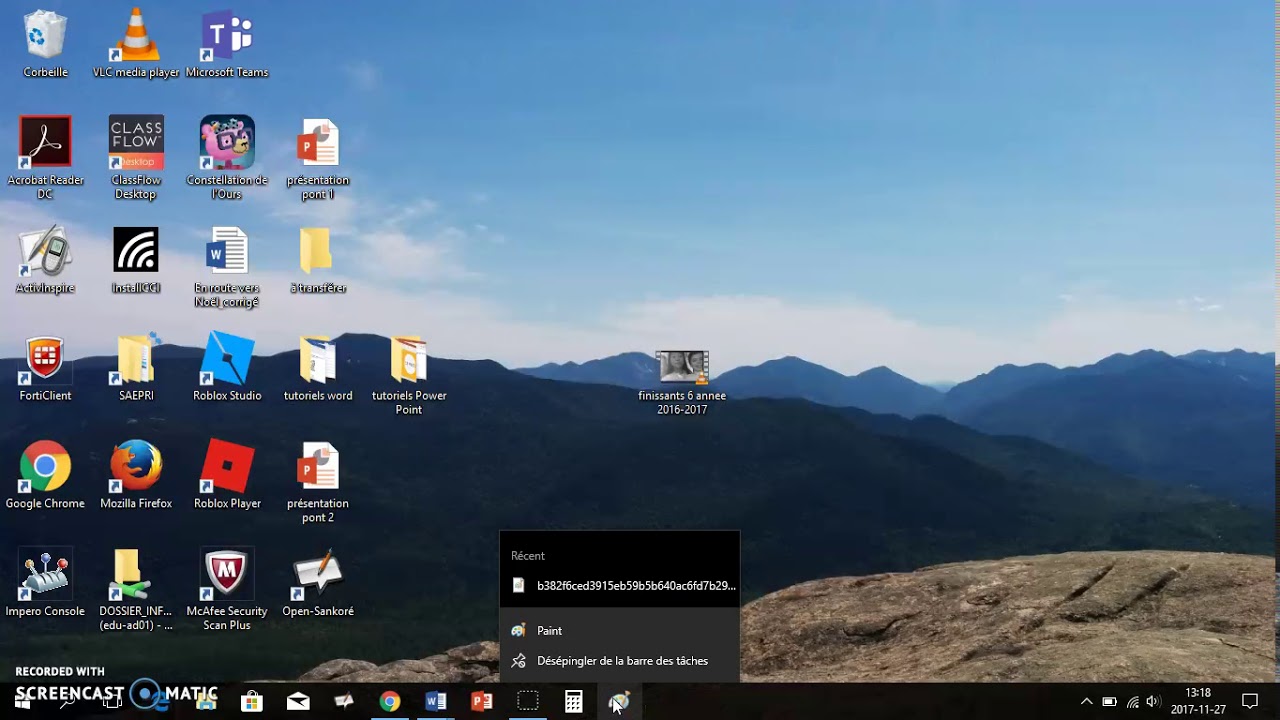The height and width of the screenshot is (720, 1280).
Task: Switch to PowerPoint in the taskbar
Action: point(482,702)
